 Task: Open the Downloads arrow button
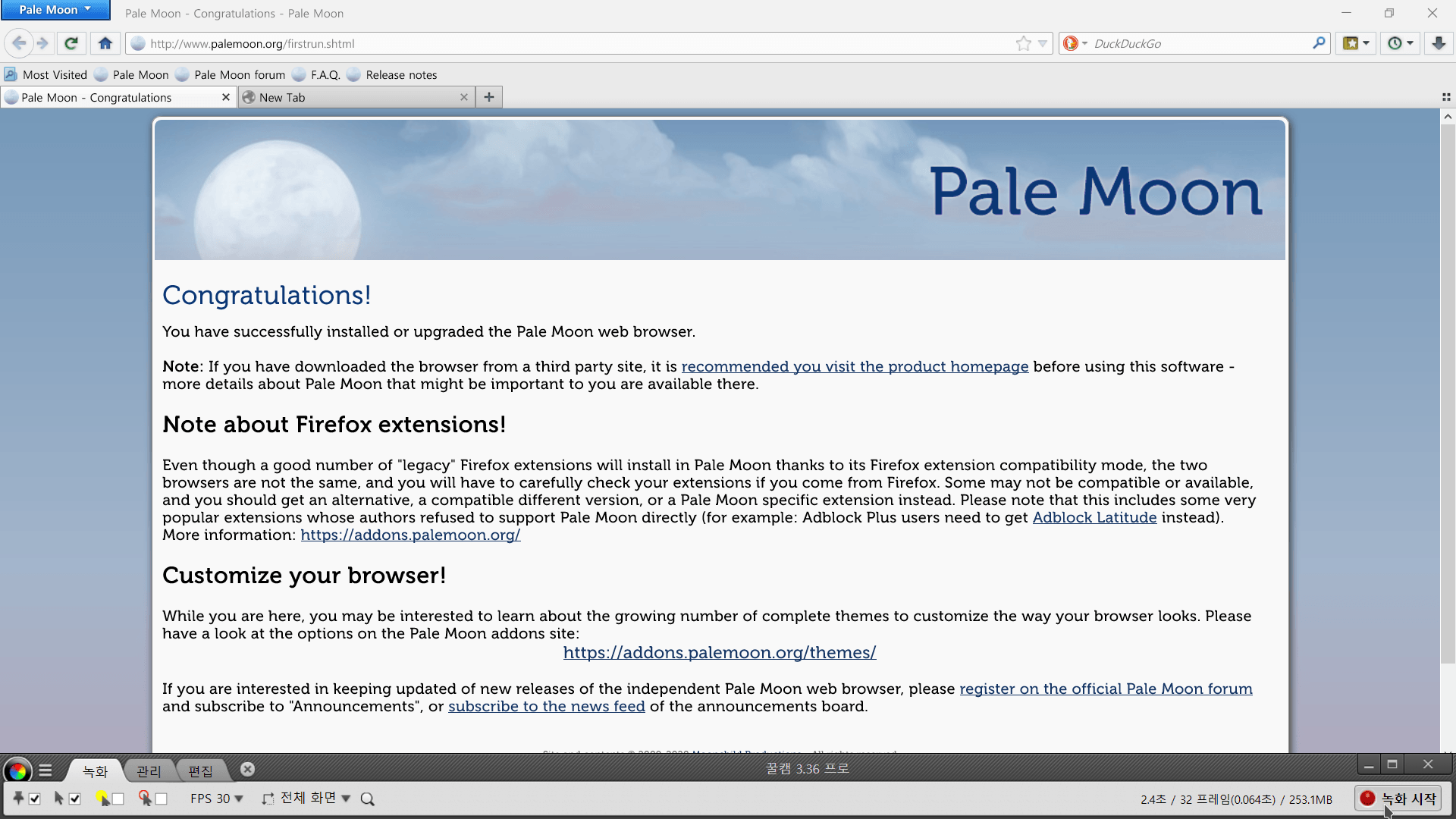point(1438,43)
